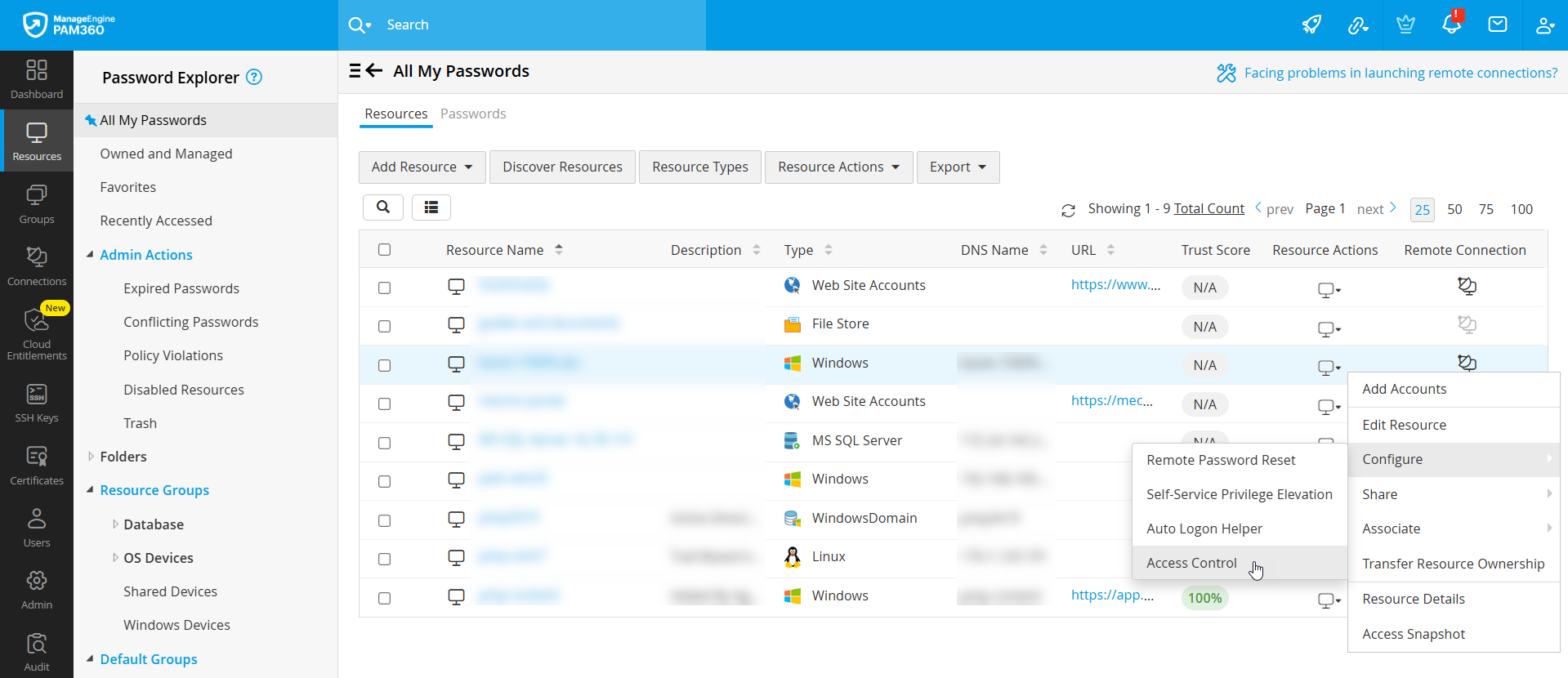Expand the Folders tree node

pyautogui.click(x=91, y=457)
